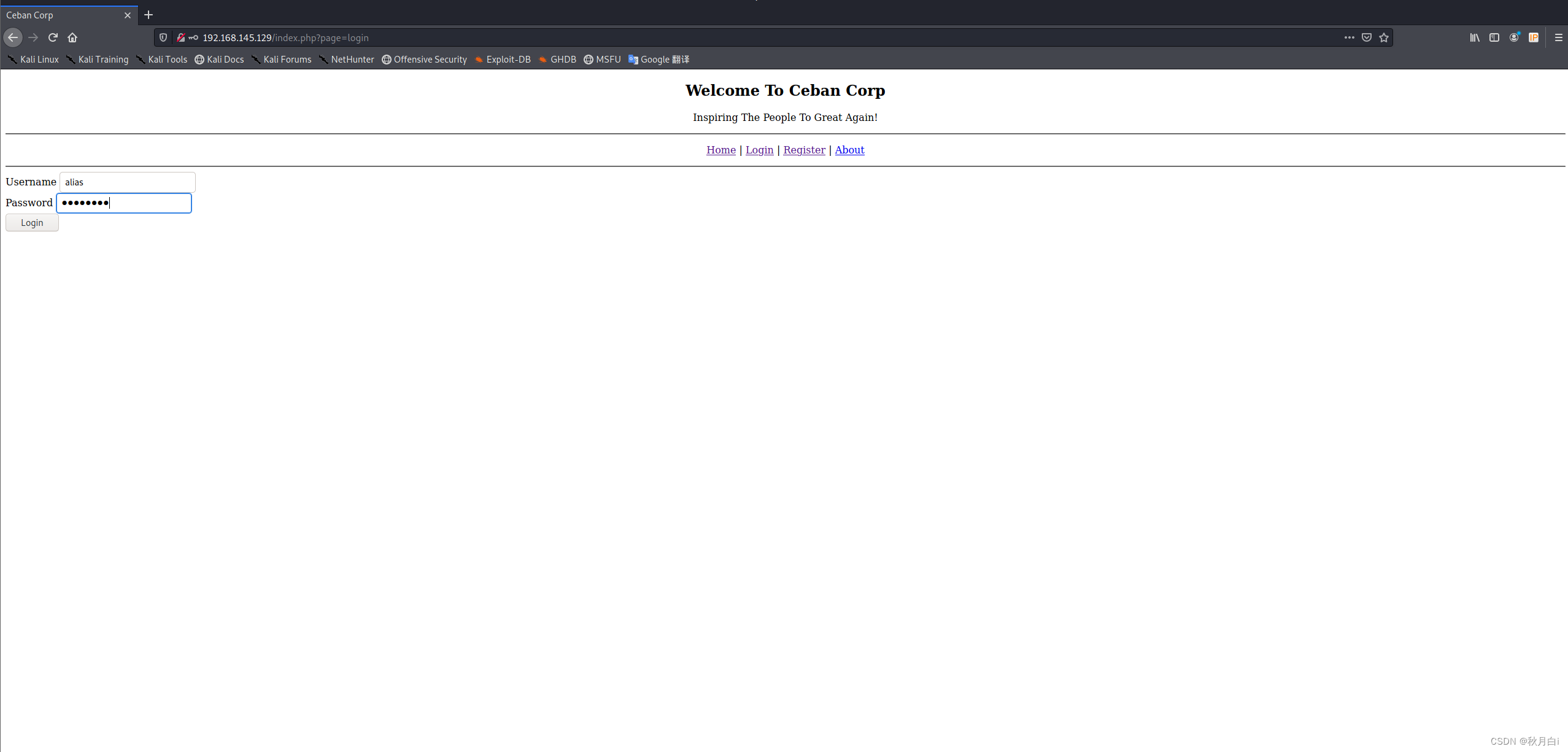This screenshot has width=1568, height=752.
Task: Visit the About page
Action: pos(849,150)
